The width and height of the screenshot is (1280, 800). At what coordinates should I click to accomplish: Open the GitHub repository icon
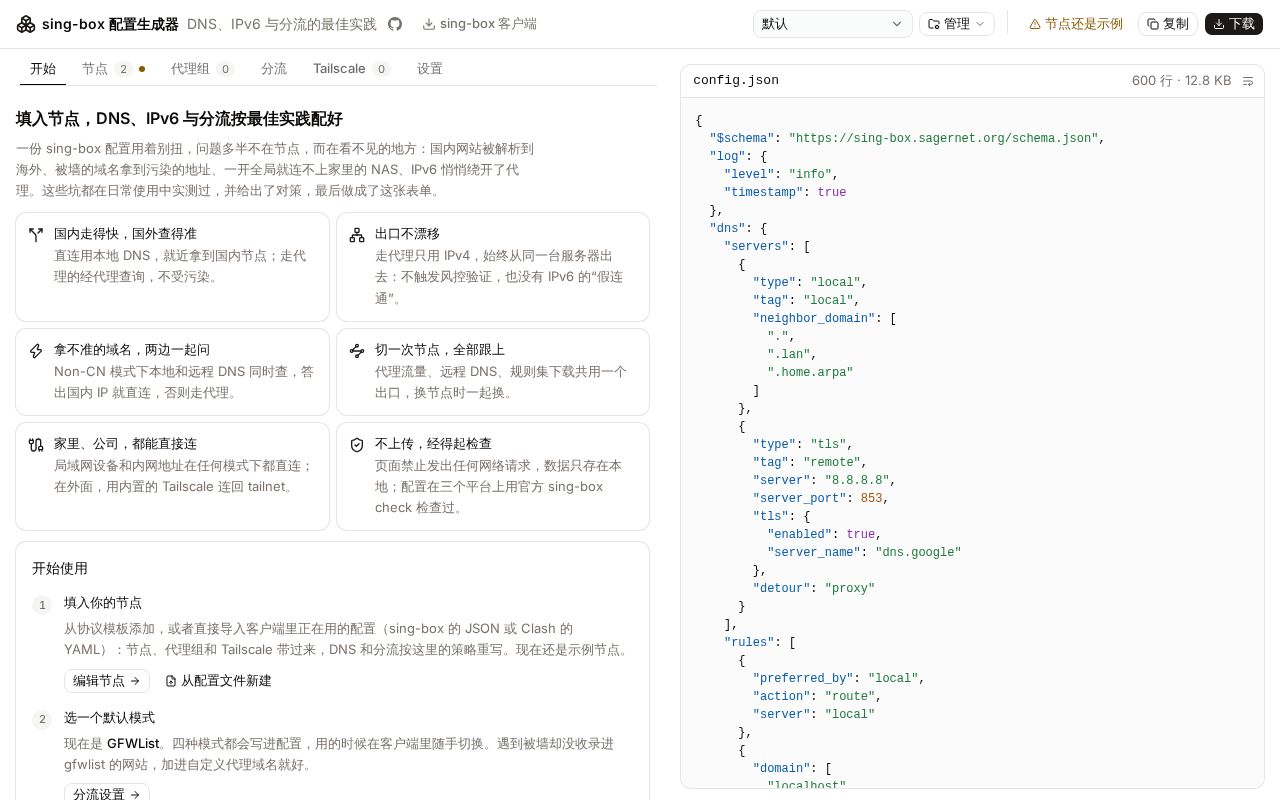395,24
